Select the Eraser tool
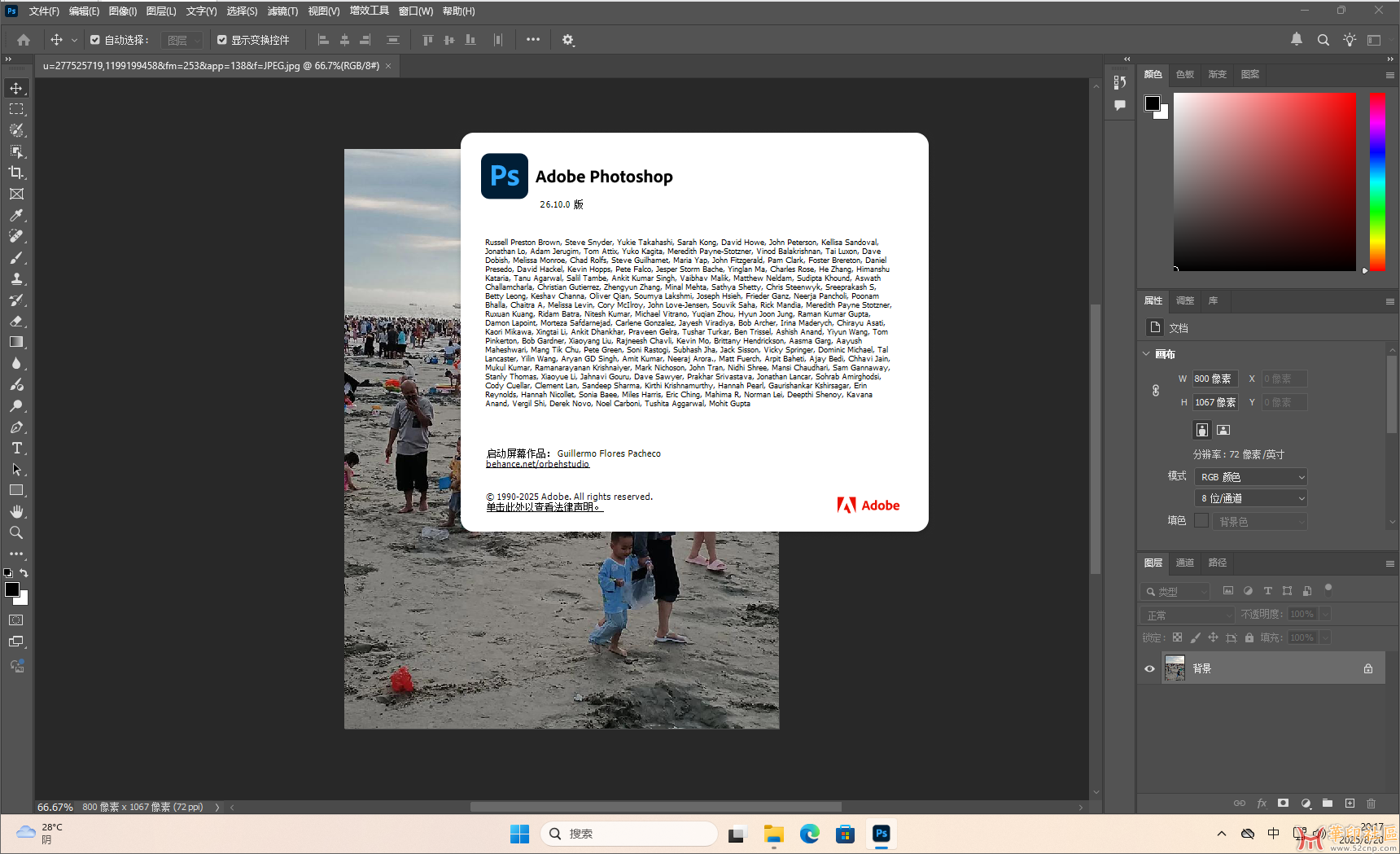The width and height of the screenshot is (1400, 854). (16, 321)
